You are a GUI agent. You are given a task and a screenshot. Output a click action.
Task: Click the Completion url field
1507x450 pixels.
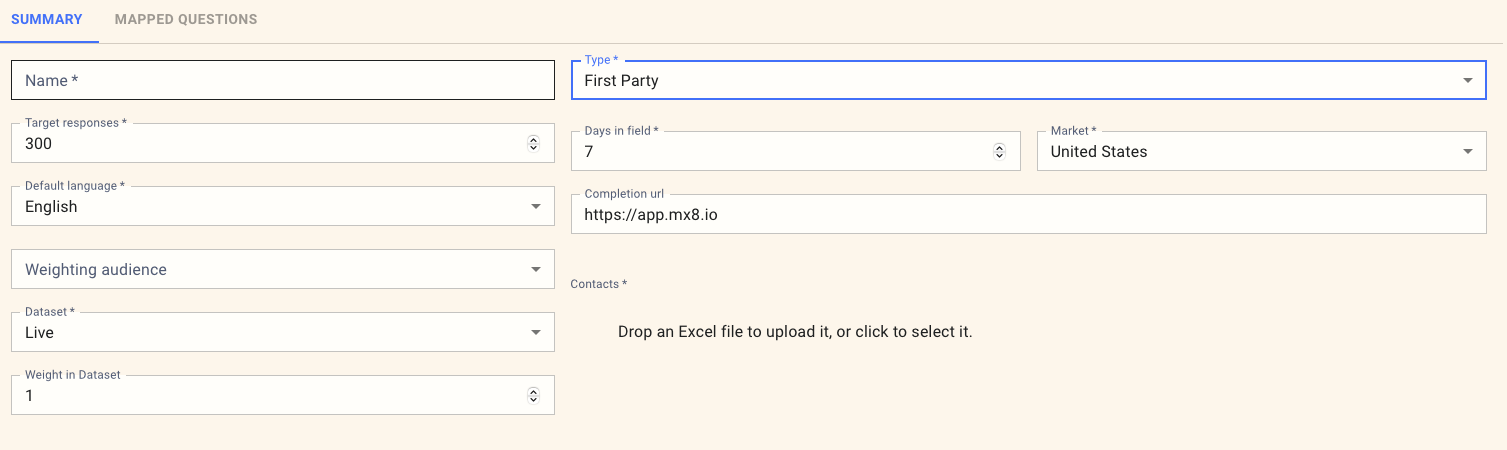[x=1028, y=215]
